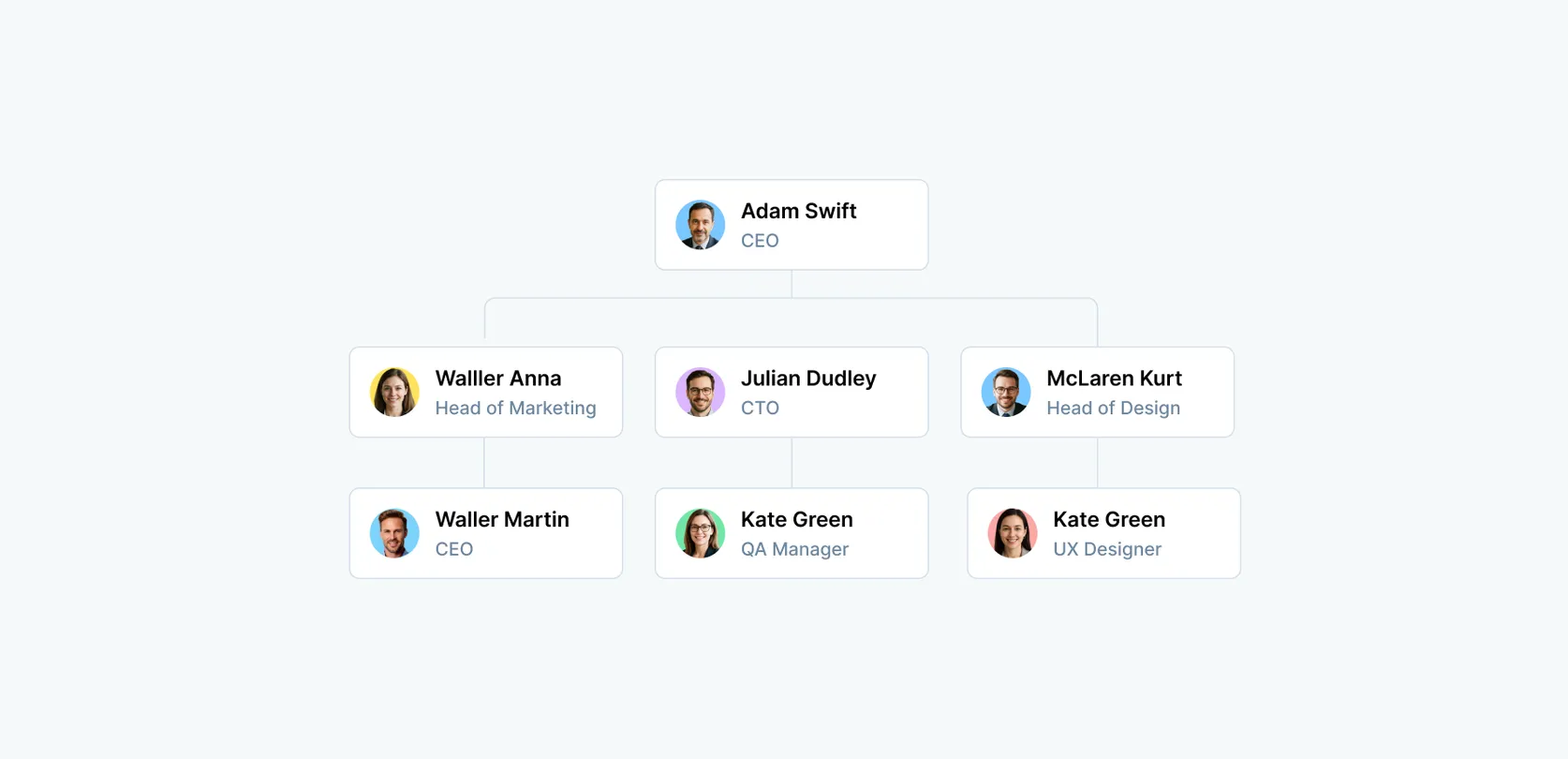Viewport: 1568px width, 759px height.
Task: Select the Adam Swift CEO card
Action: [791, 225]
